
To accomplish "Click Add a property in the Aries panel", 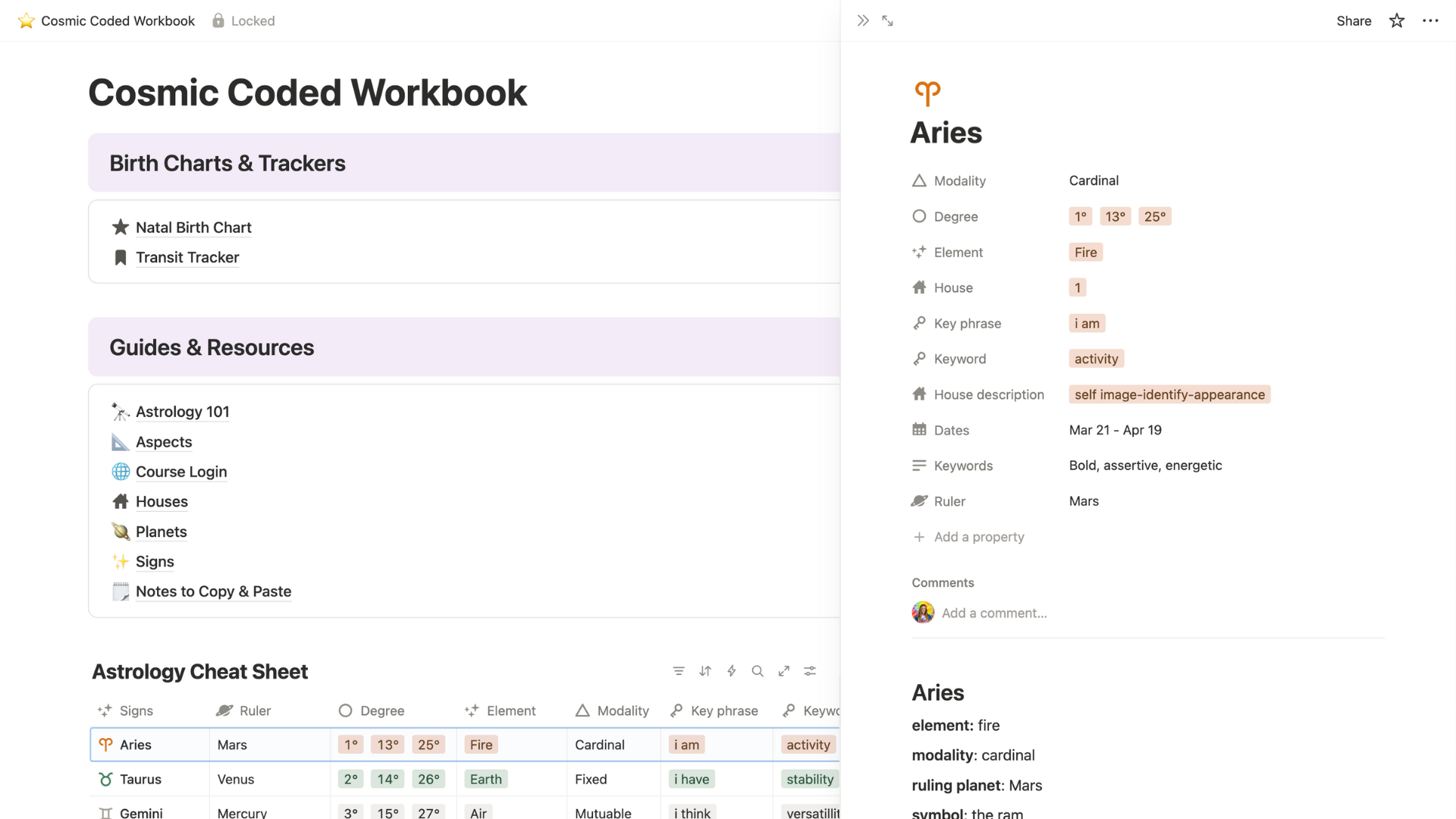I will coord(978,536).
